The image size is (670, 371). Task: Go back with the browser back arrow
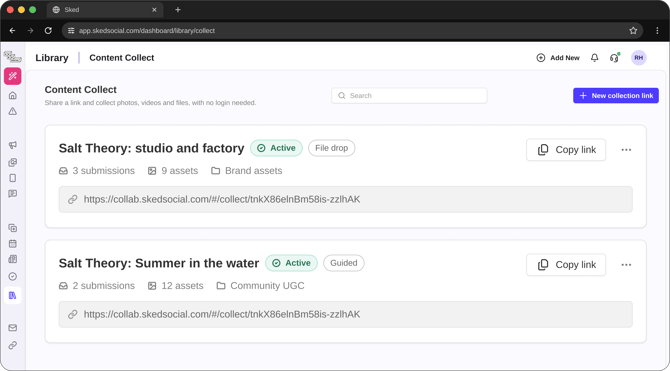click(x=12, y=30)
